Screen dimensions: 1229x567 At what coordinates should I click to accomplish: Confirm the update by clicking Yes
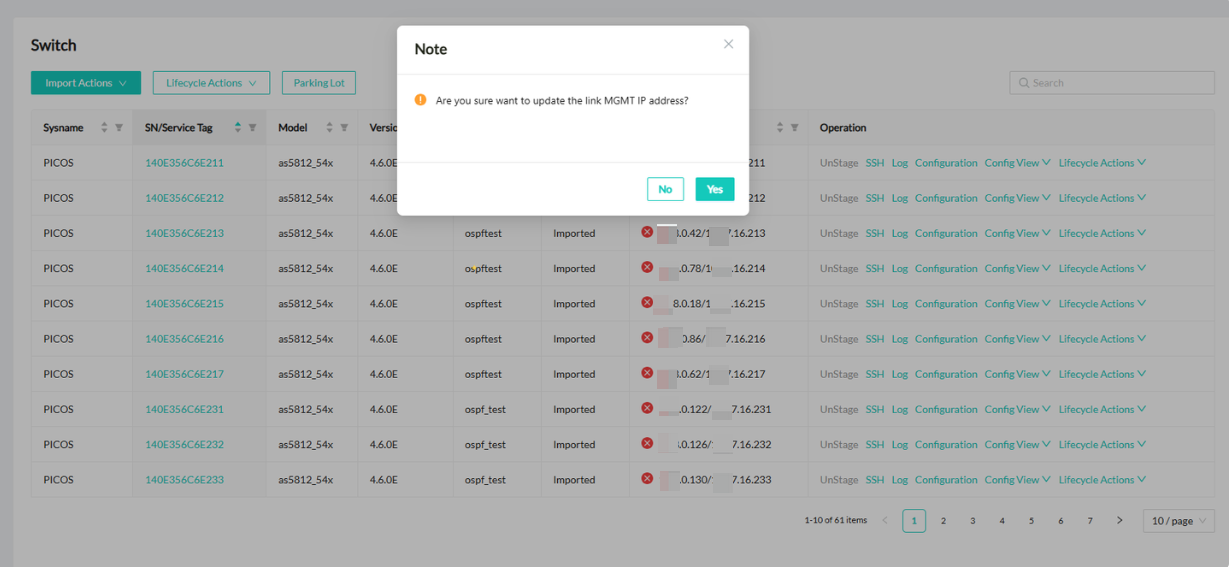(714, 189)
